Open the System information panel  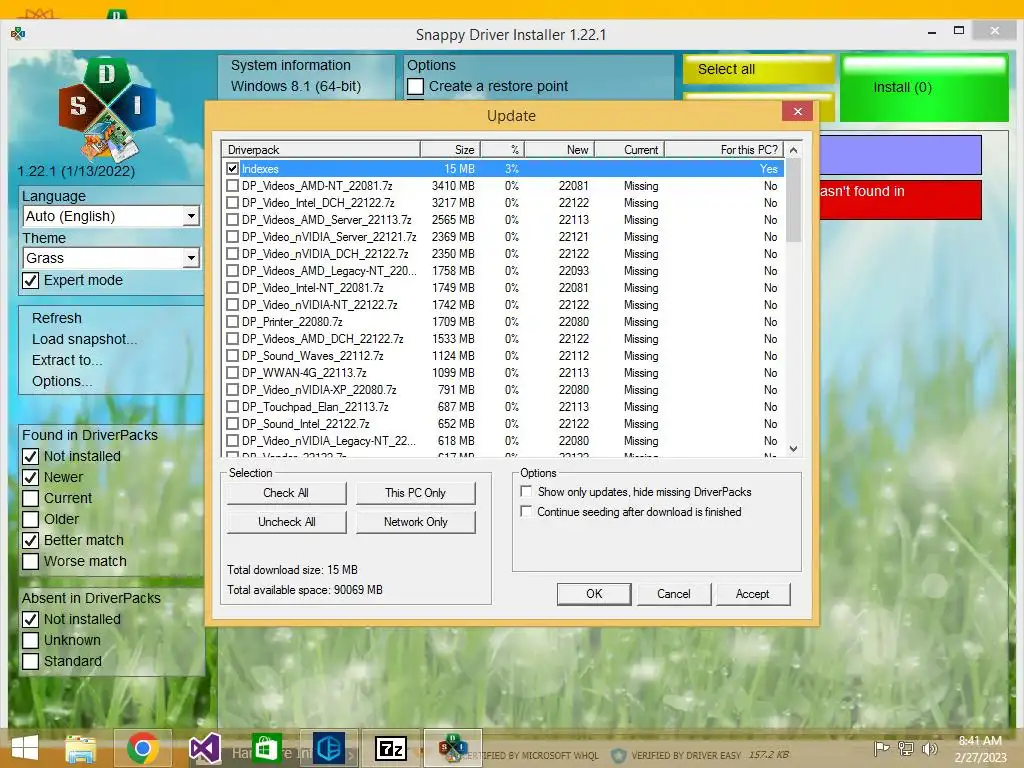[306, 76]
